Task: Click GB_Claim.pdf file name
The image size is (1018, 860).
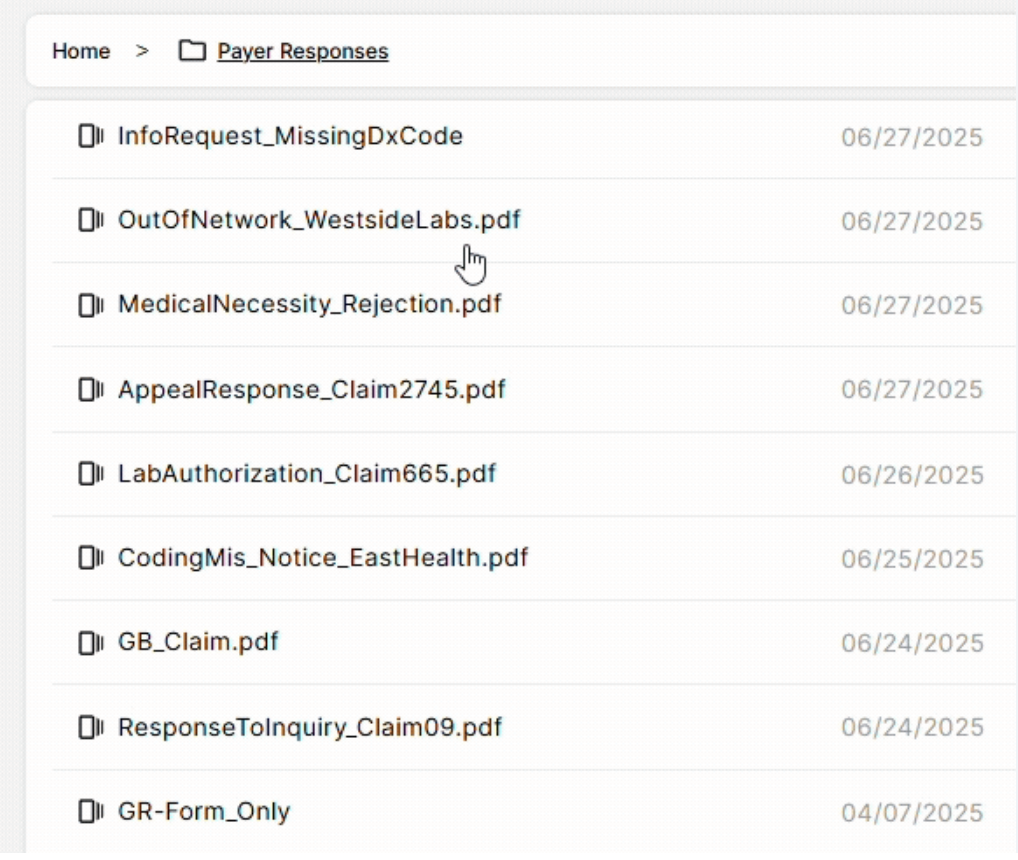Action: point(198,642)
